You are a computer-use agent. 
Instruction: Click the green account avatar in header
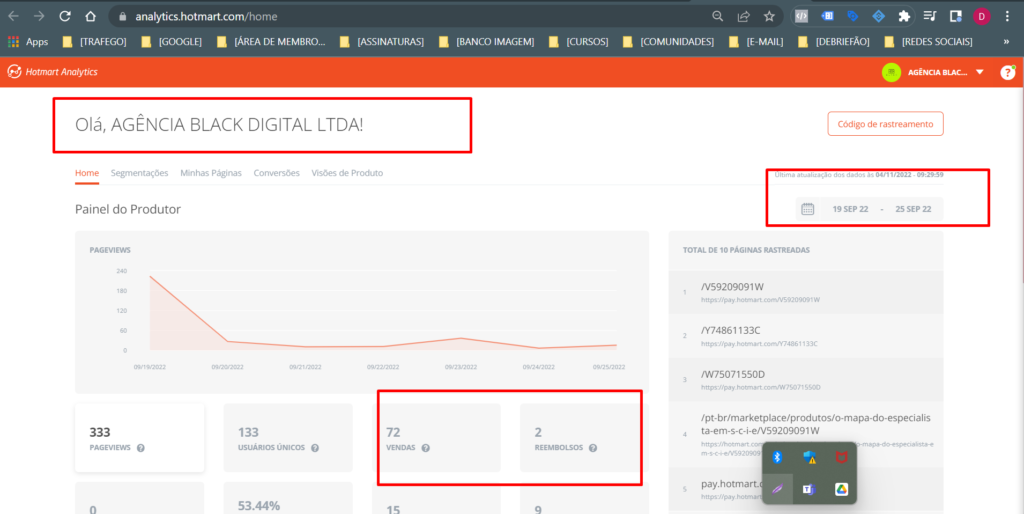(x=891, y=72)
